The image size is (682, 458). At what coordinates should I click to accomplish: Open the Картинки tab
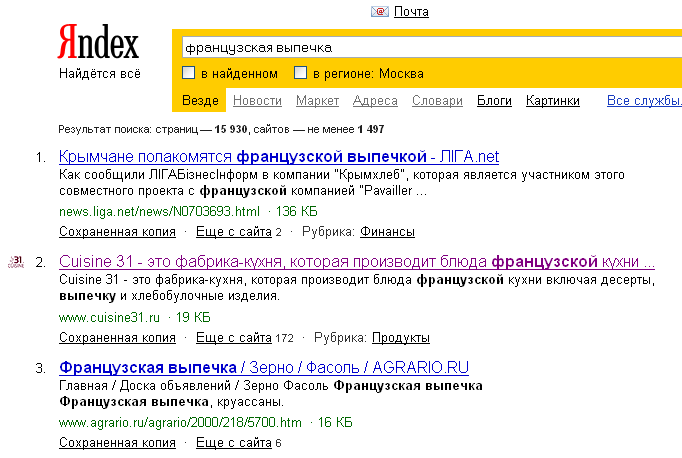click(x=553, y=100)
